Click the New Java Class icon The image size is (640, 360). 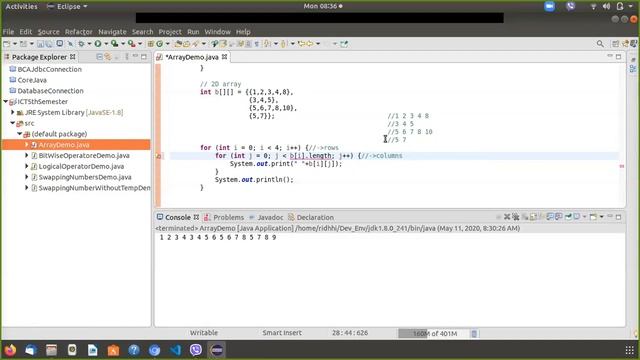coord(160,44)
